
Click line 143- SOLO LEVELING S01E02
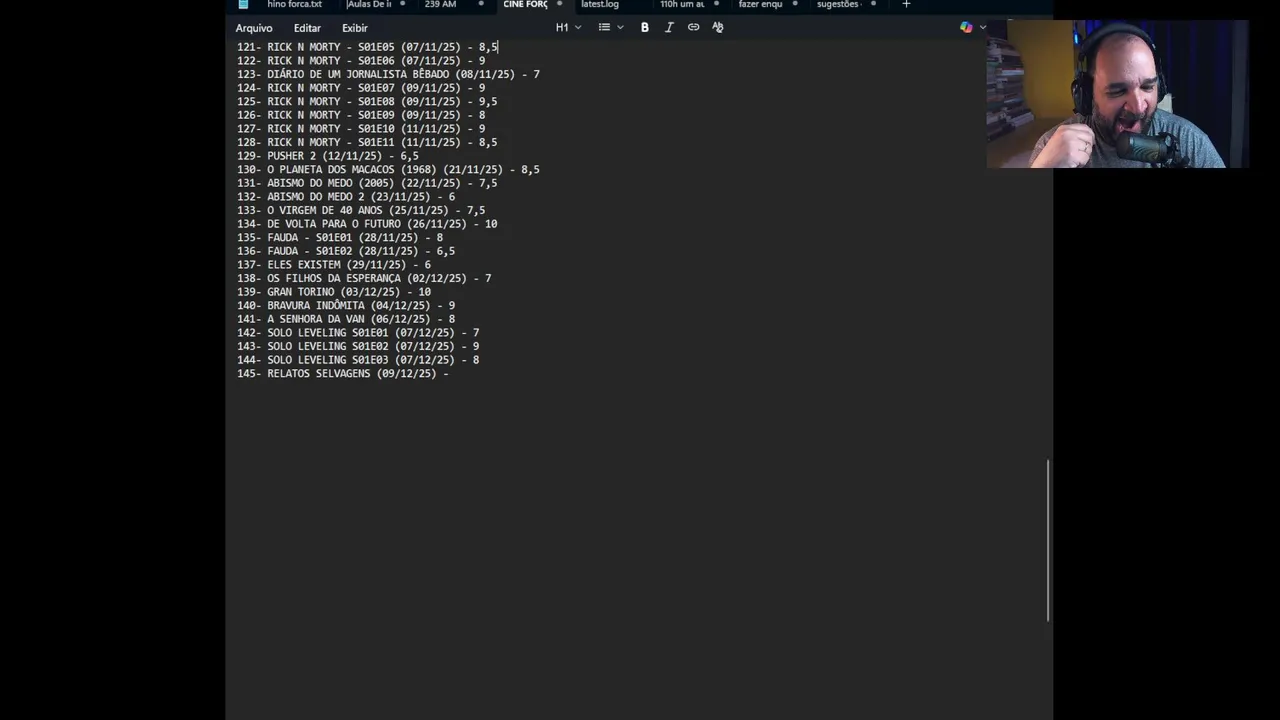click(x=358, y=347)
